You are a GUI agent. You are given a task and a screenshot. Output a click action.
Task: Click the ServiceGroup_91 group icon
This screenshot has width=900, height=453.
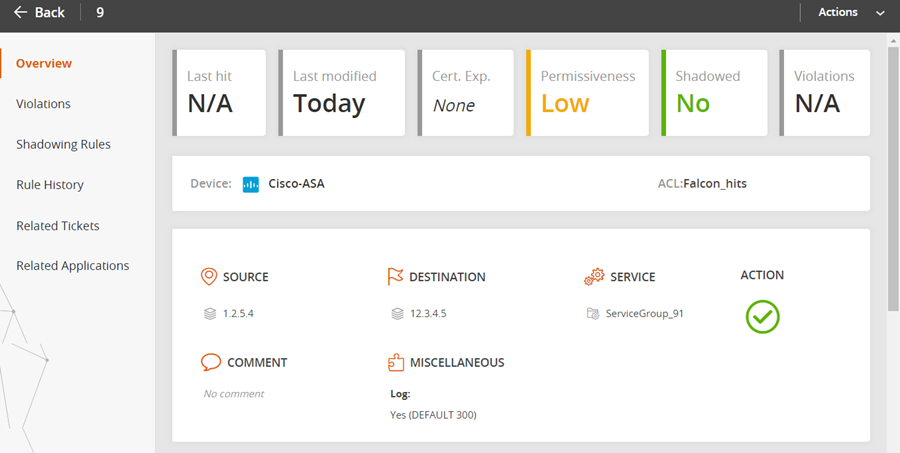[593, 313]
